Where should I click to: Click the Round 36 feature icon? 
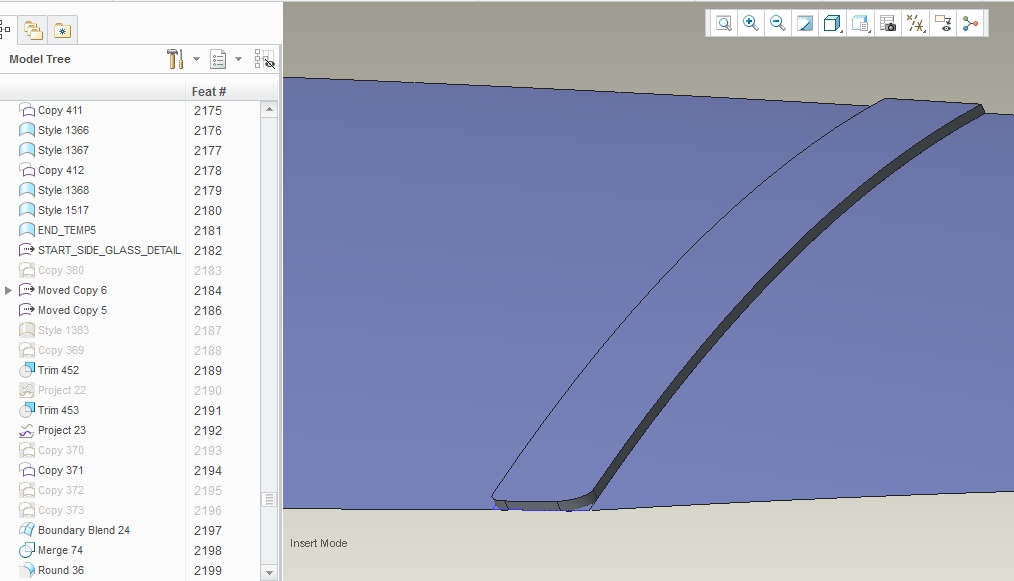click(27, 571)
